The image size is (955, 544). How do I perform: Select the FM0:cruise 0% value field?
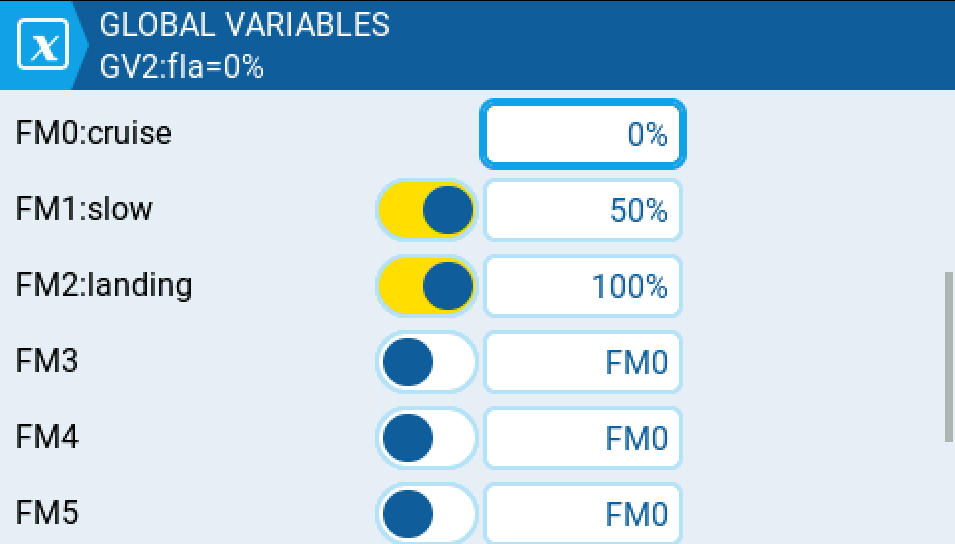tap(583, 134)
